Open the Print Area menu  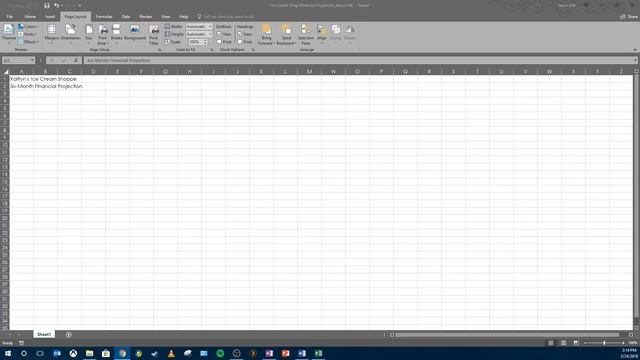point(102,34)
